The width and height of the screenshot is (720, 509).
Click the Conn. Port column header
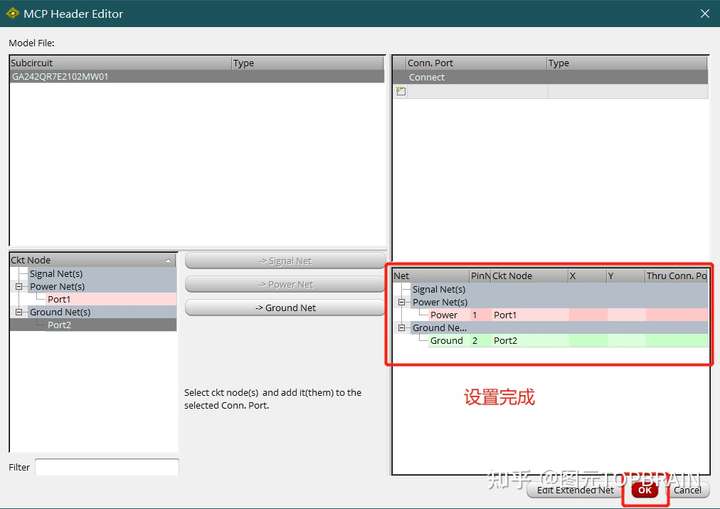click(x=476, y=63)
